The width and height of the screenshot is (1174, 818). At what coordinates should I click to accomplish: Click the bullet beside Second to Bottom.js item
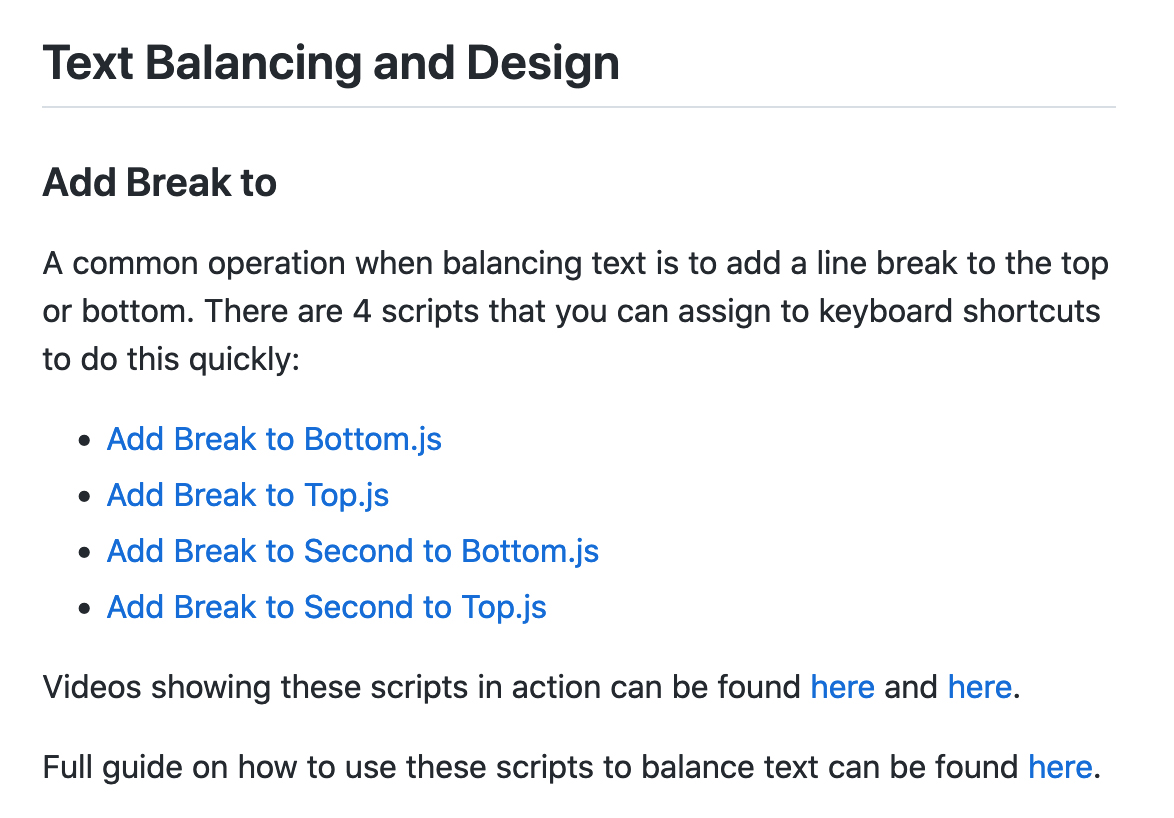[85, 552]
